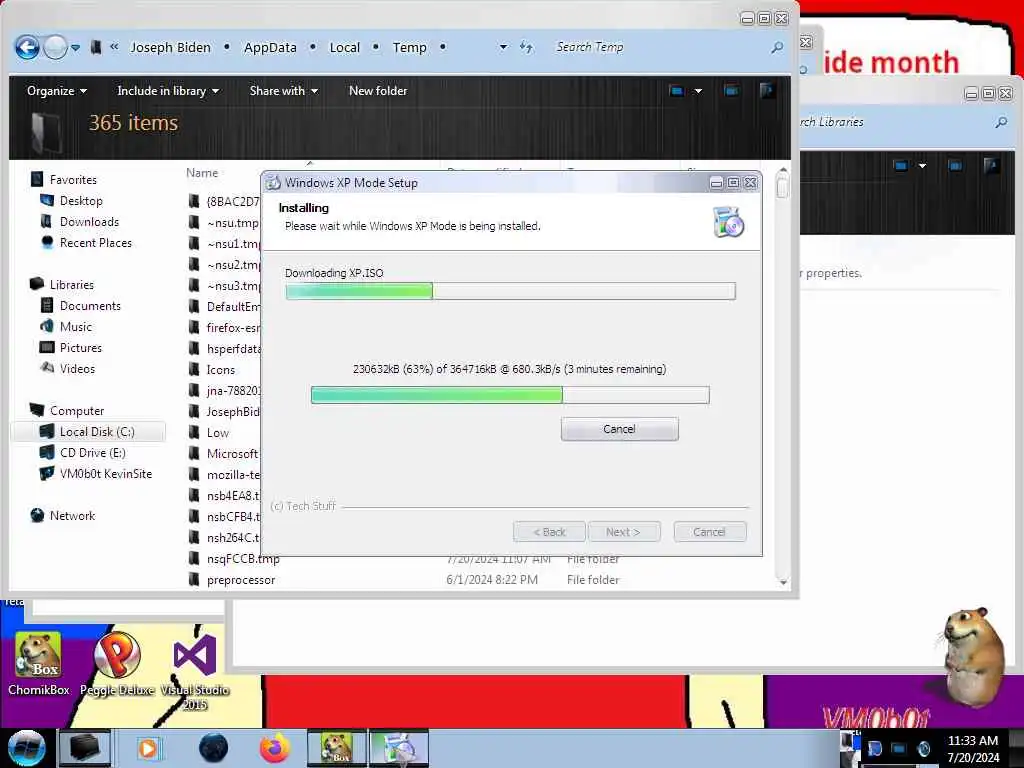1024x768 pixels.
Task: Click the AppData breadcrumb
Action: click(270, 48)
